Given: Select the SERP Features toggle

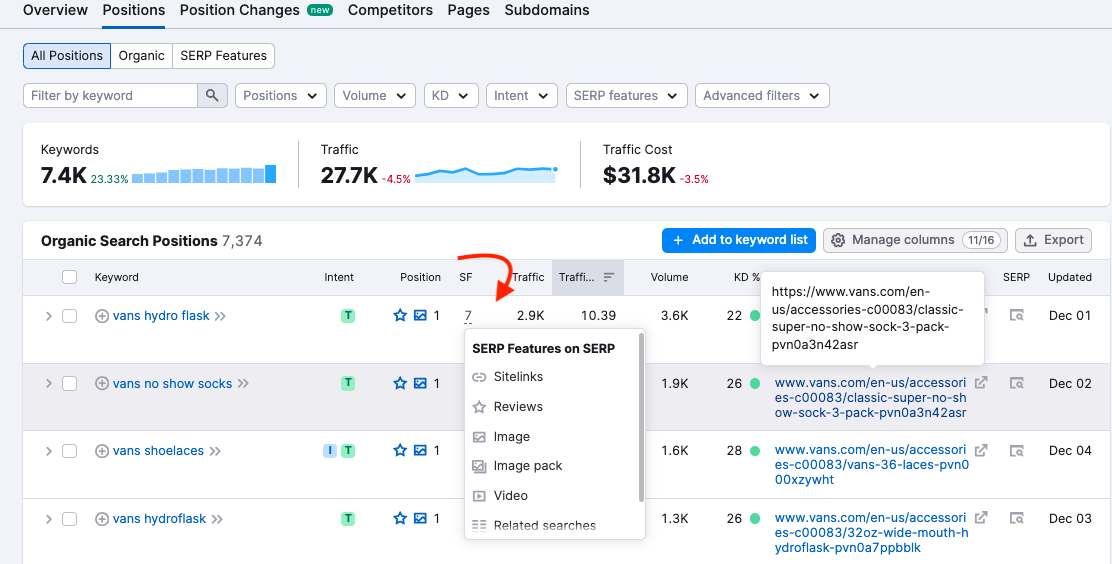Looking at the screenshot, I should (223, 56).
